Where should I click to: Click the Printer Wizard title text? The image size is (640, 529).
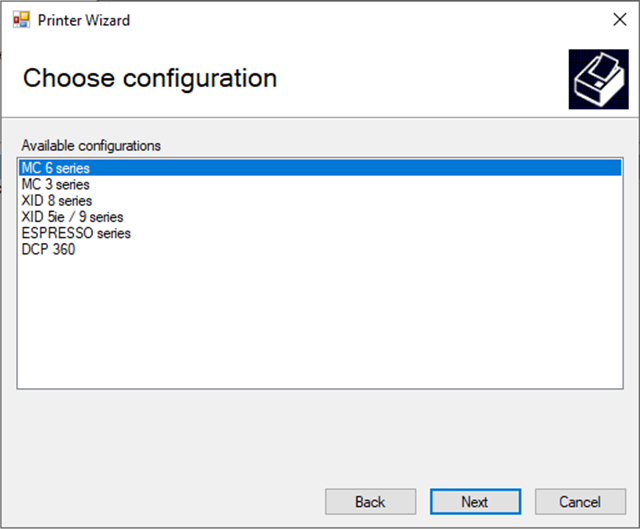coord(84,20)
